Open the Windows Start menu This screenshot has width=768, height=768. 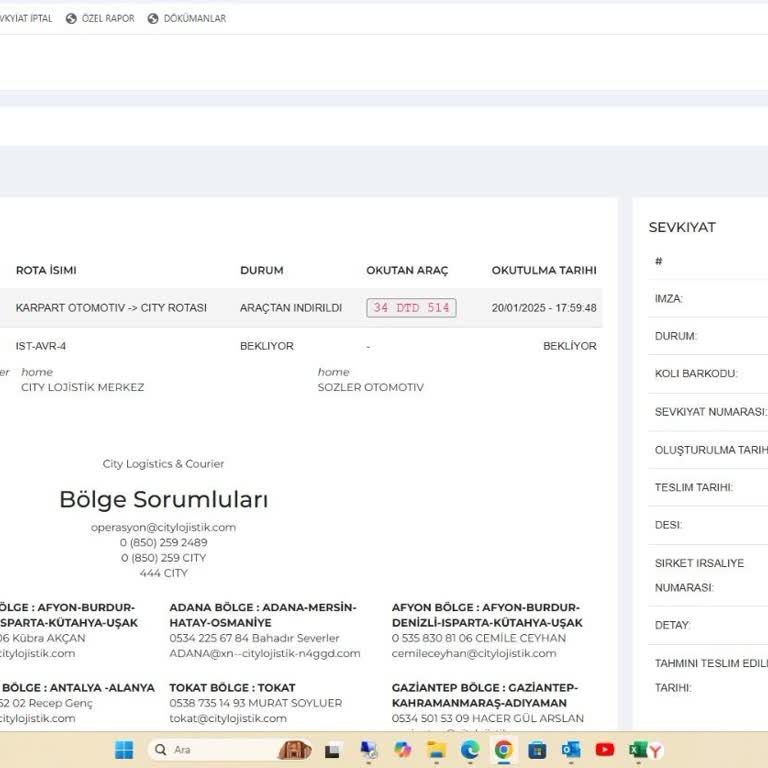click(124, 750)
